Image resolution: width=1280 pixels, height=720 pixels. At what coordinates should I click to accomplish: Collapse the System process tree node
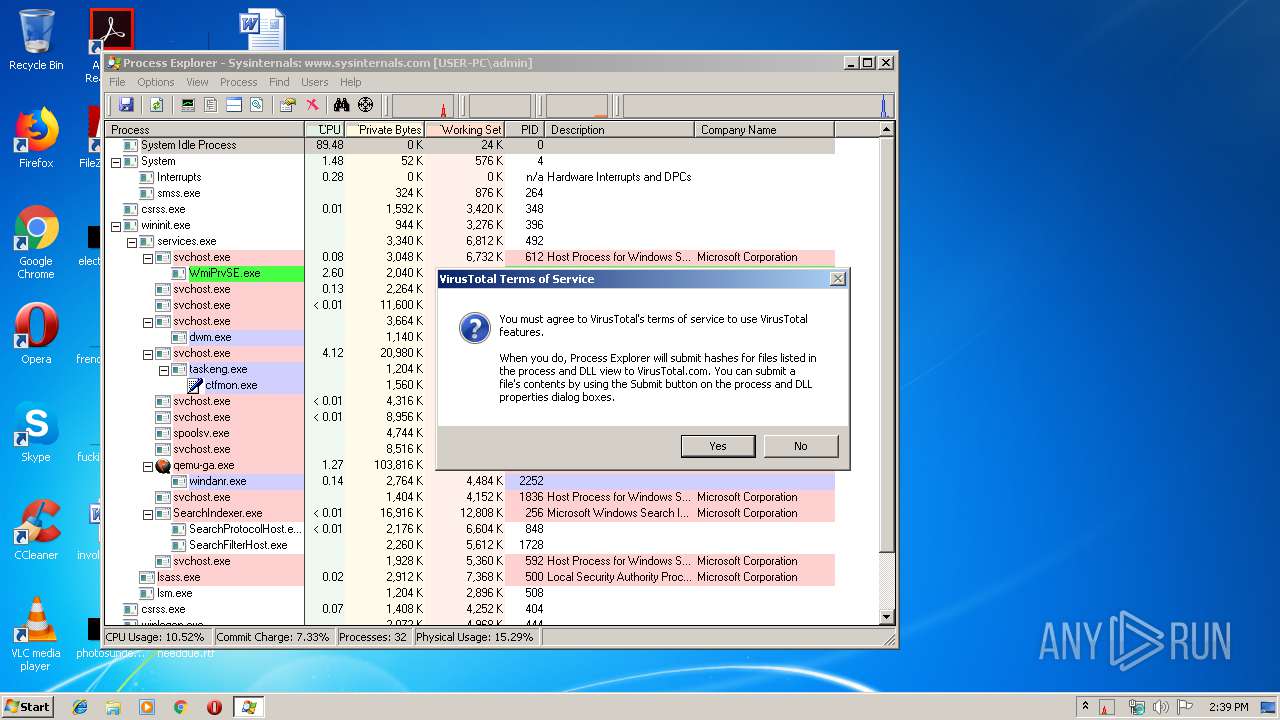115,161
